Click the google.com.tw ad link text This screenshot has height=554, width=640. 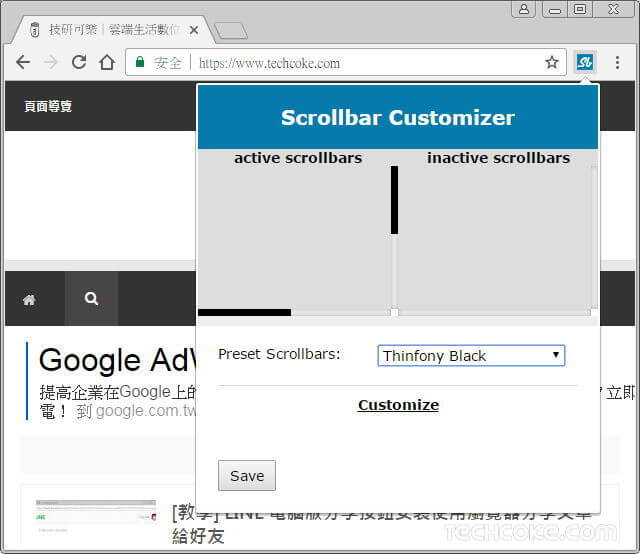click(145, 411)
